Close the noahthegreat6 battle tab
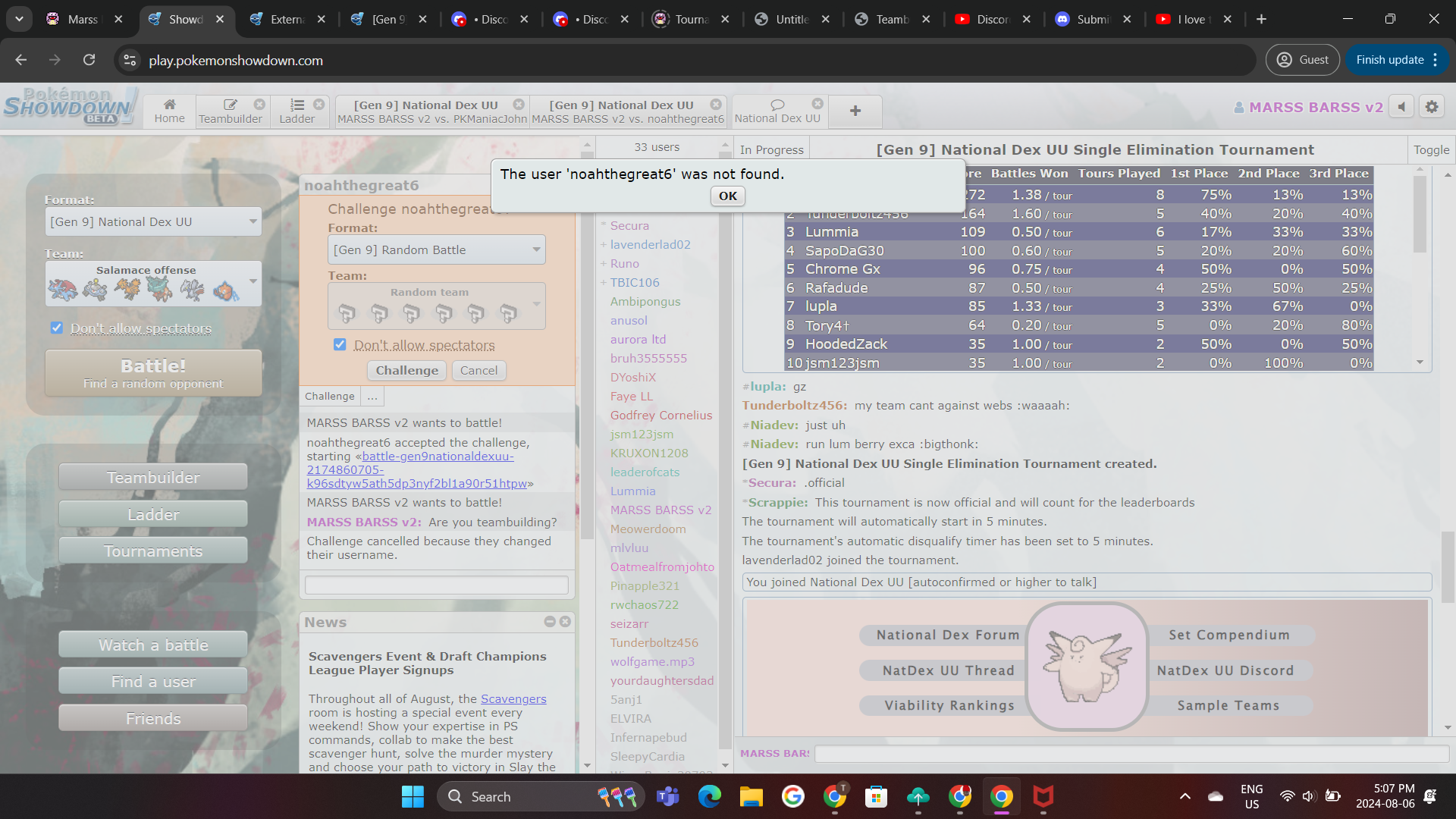Viewport: 1456px width, 819px height. (716, 104)
